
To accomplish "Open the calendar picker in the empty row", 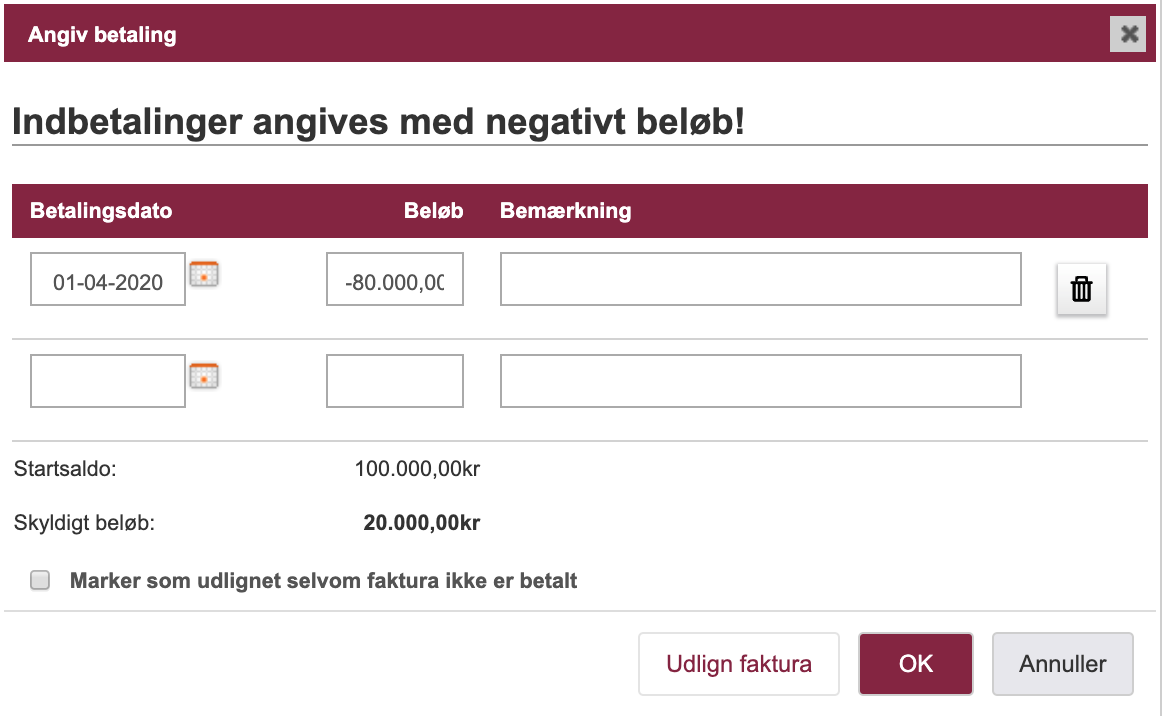I will (x=204, y=376).
